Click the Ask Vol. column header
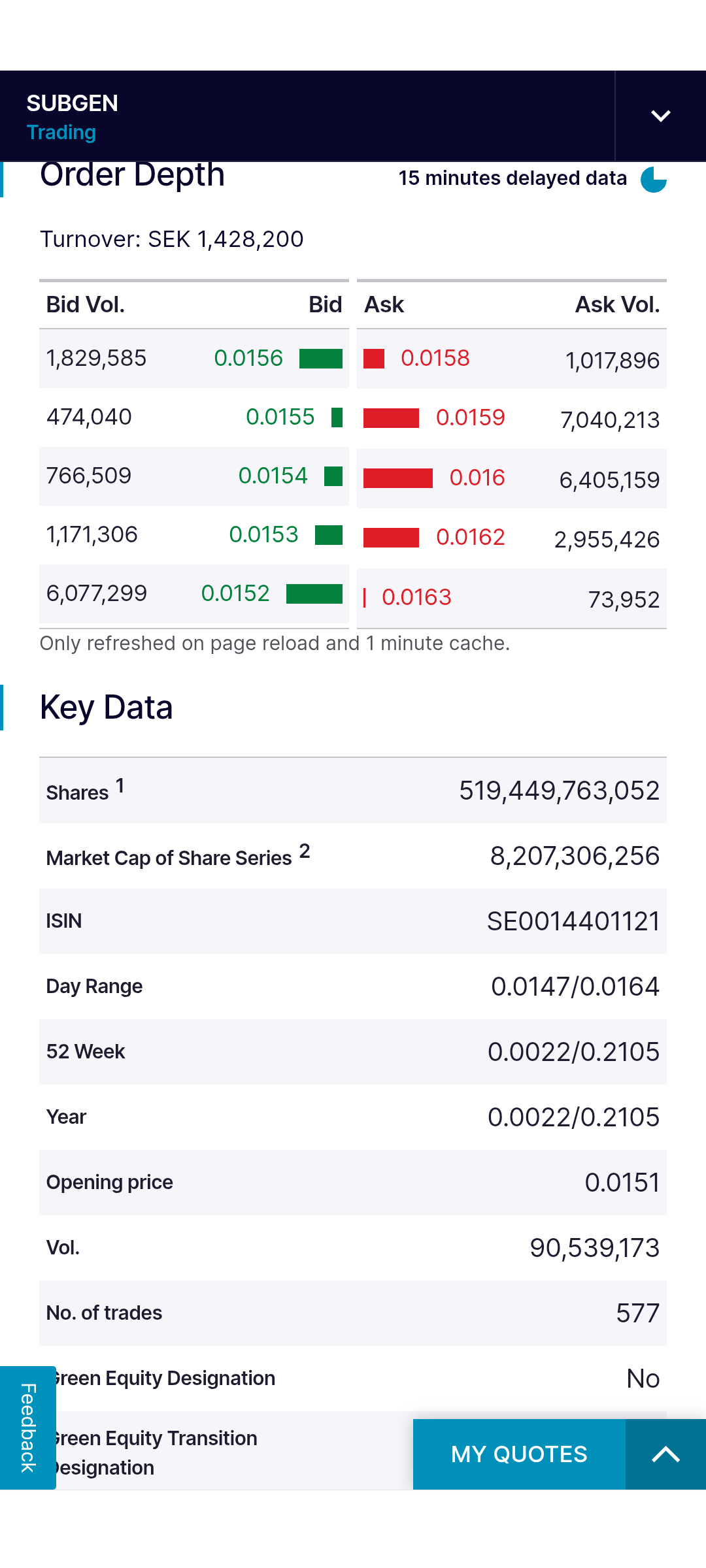The height and width of the screenshot is (1568, 706). (x=618, y=304)
